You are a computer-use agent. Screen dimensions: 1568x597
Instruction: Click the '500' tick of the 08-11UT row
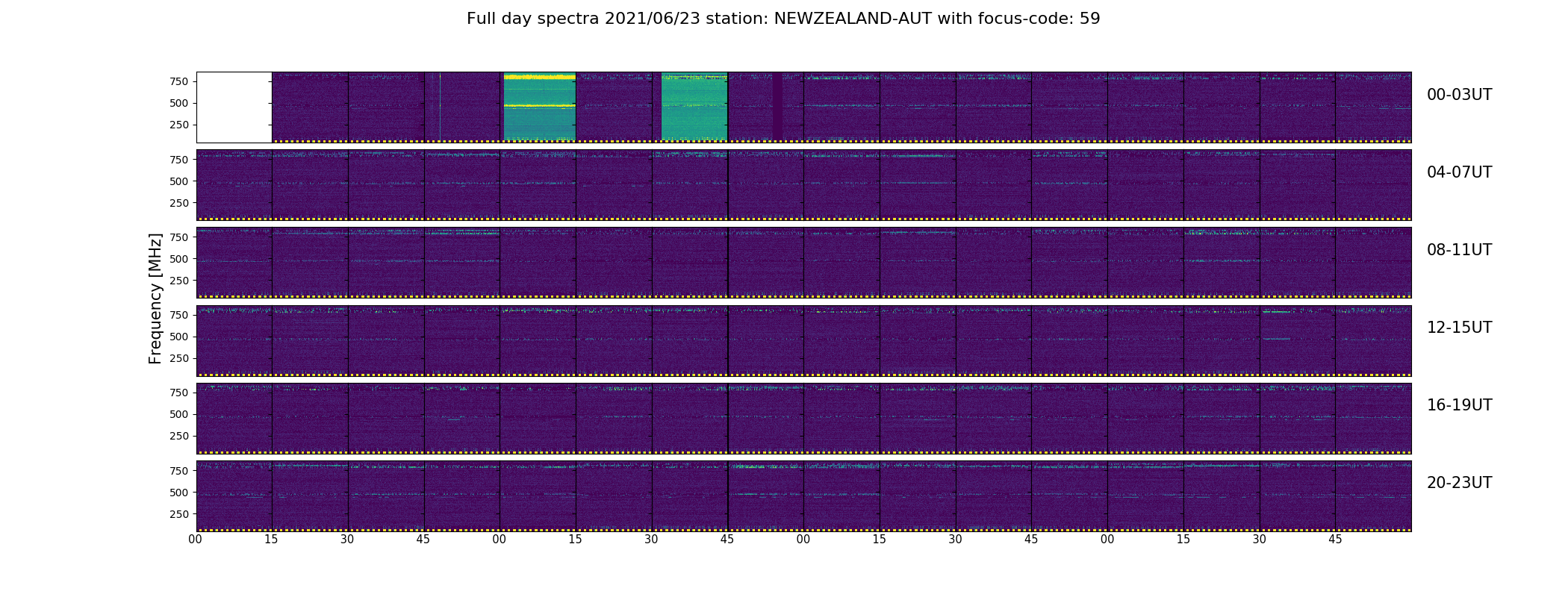(179, 258)
